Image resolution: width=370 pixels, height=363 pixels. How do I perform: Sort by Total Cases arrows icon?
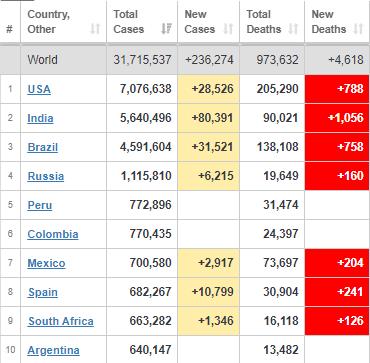click(x=166, y=29)
